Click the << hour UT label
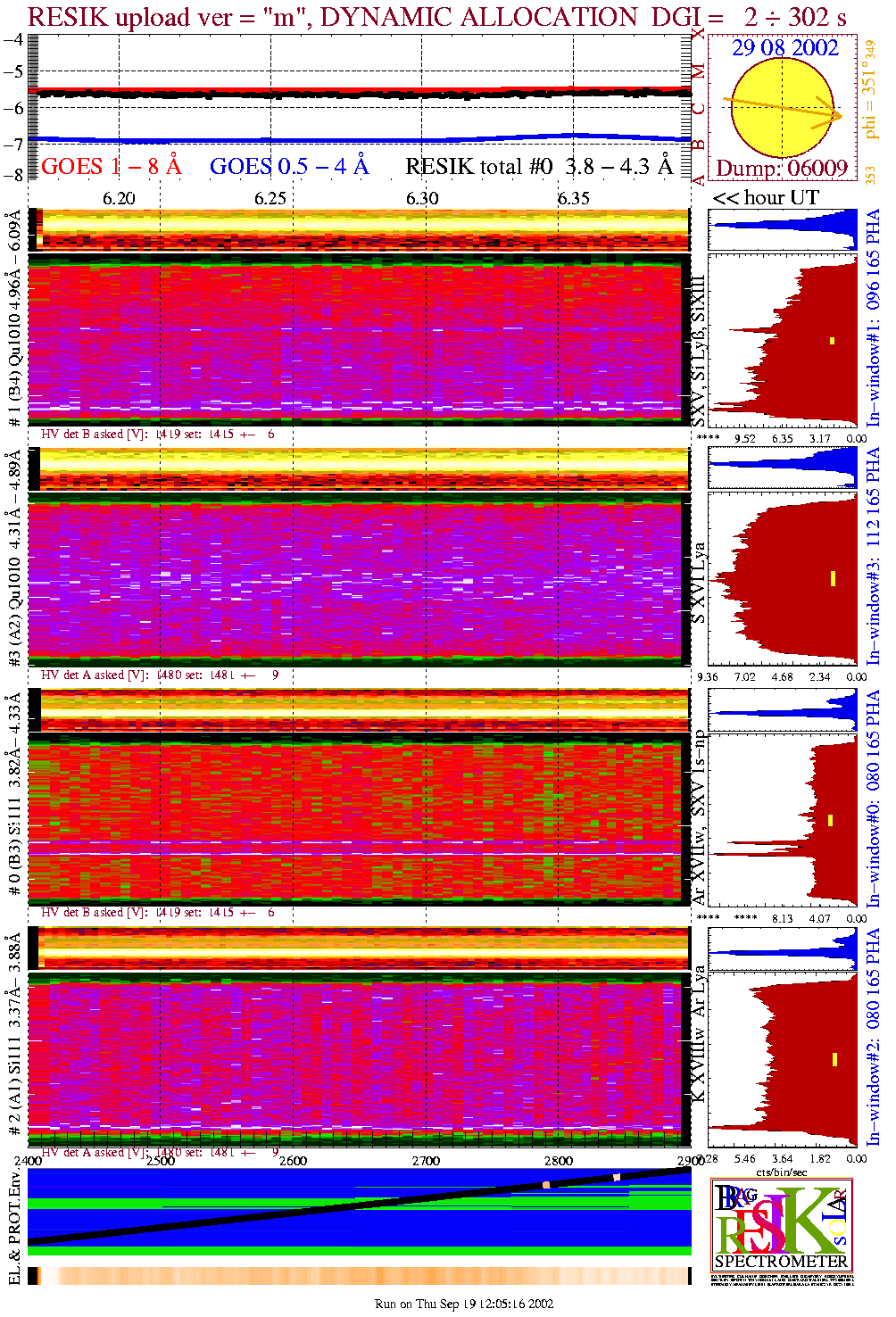Image resolution: width=896 pixels, height=1317 pixels. (765, 198)
